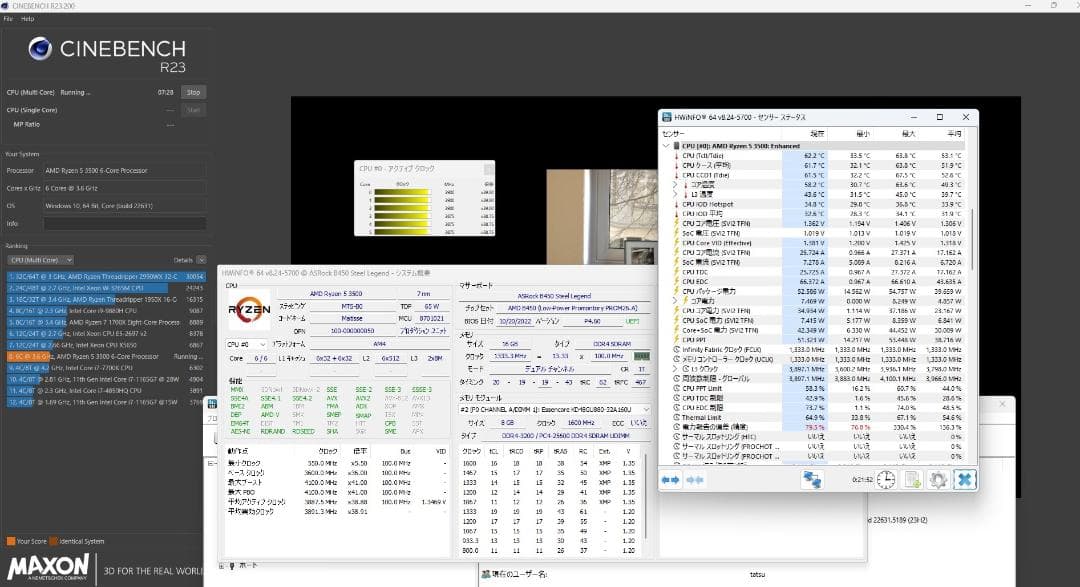Screen dimensions: 1080x587
Task: Click the log file icon with green plus
Action: pyautogui.click(x=912, y=480)
